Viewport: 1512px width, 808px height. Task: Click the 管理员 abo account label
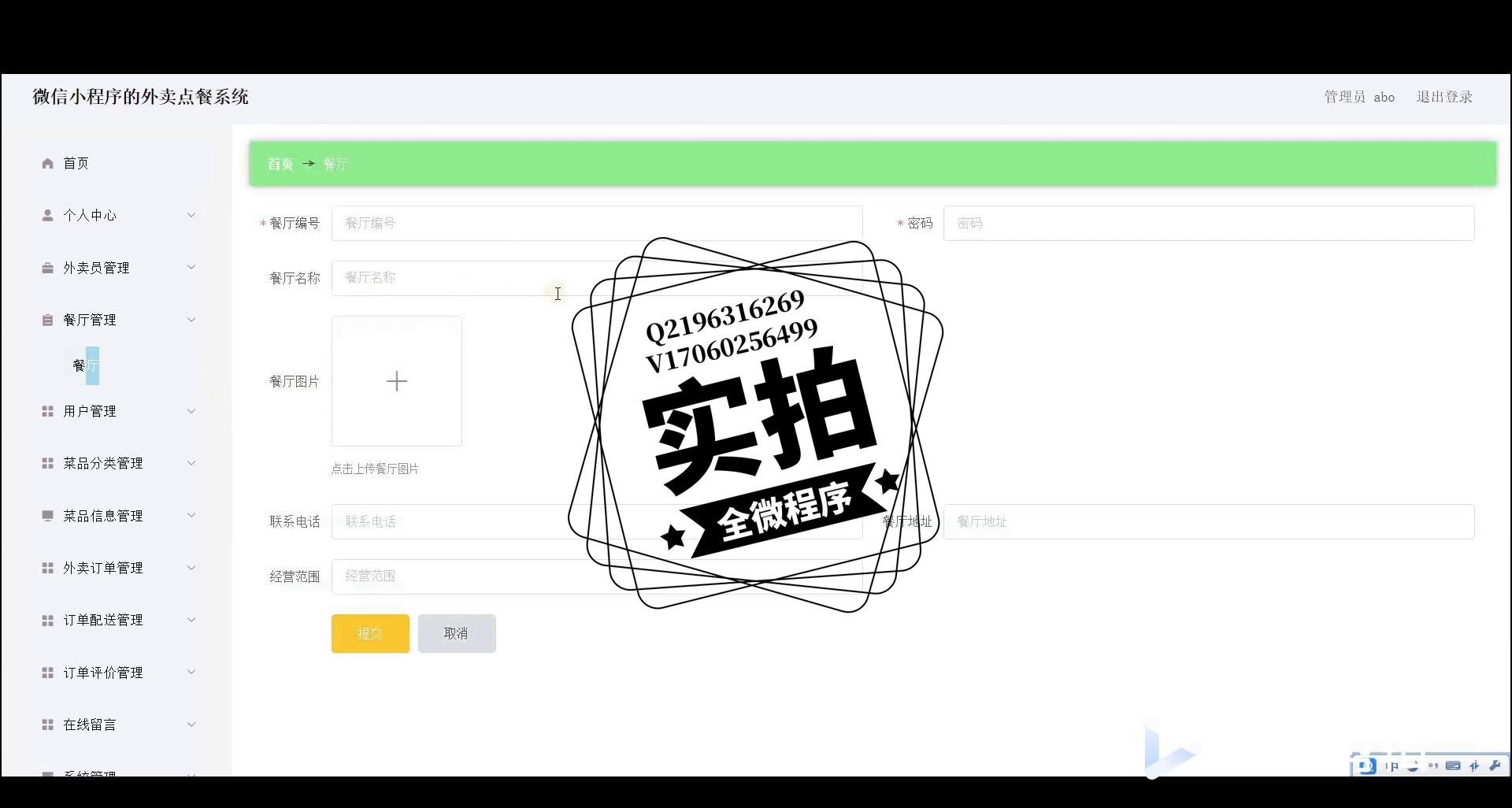[1359, 97]
